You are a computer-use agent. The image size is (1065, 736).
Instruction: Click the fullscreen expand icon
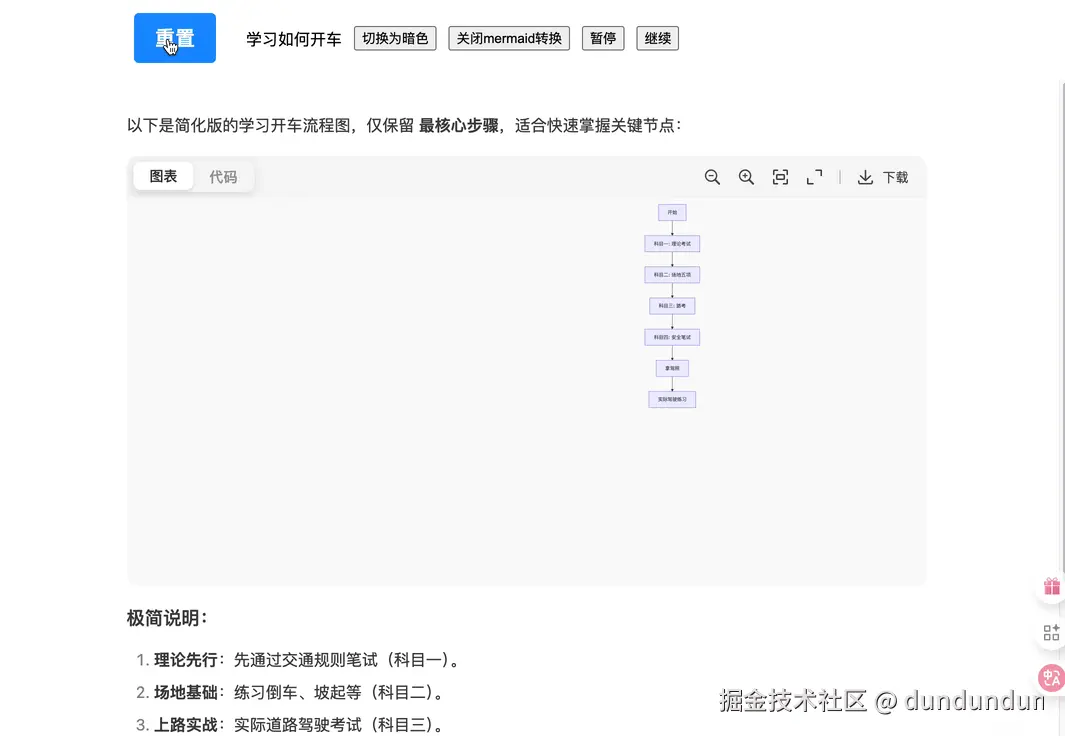[x=814, y=177]
